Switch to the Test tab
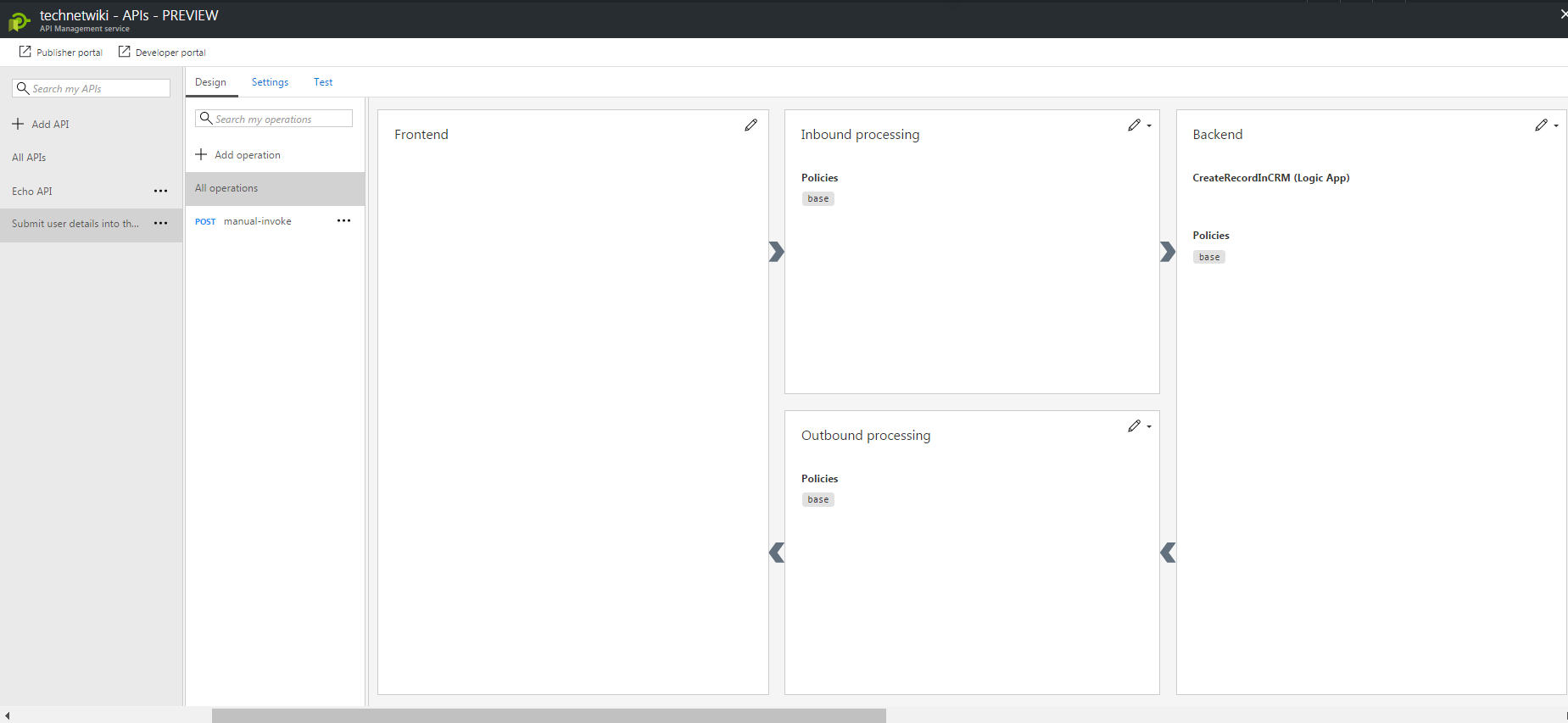 pos(323,82)
